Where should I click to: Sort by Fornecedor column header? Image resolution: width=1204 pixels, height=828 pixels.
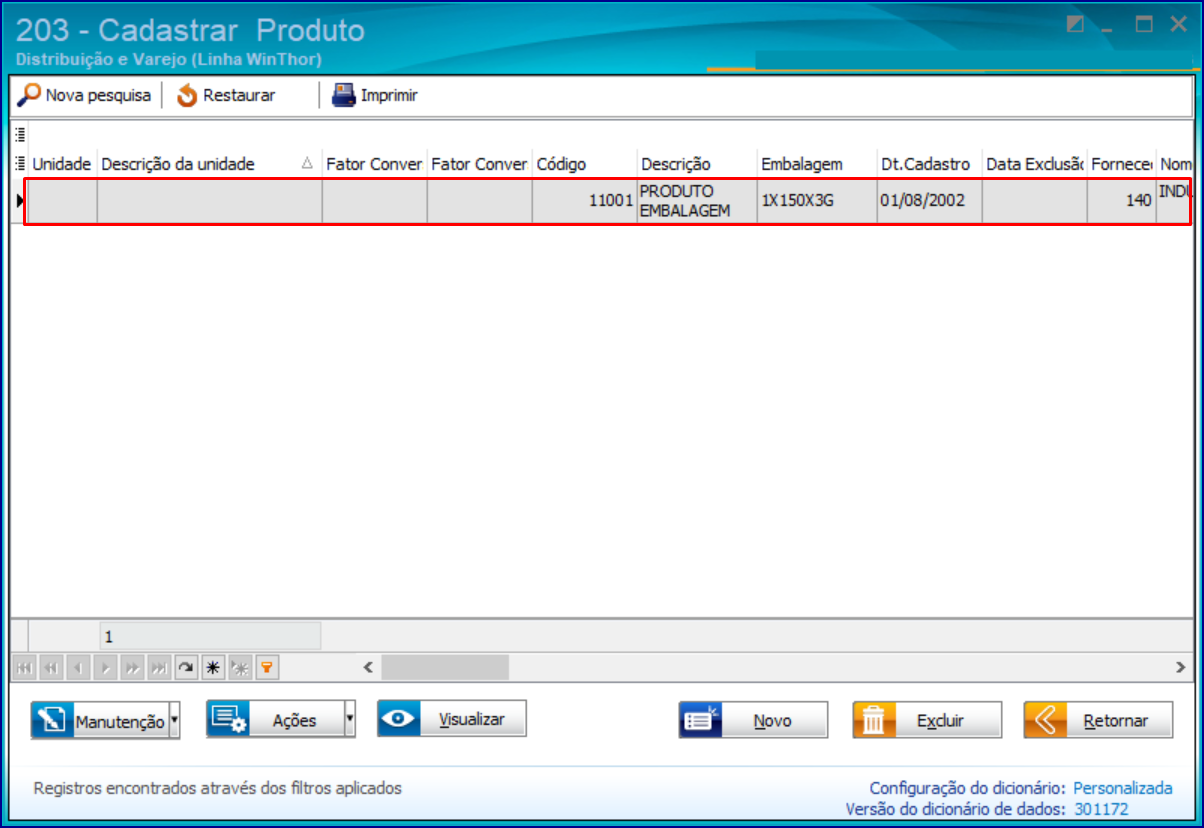pos(1121,164)
